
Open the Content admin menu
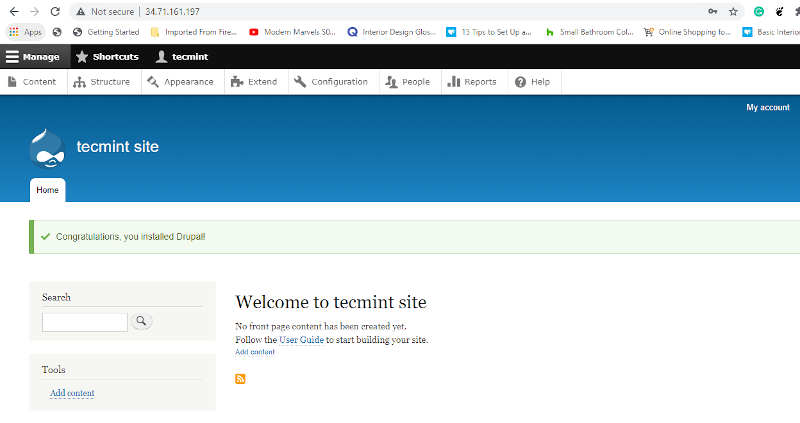32,82
